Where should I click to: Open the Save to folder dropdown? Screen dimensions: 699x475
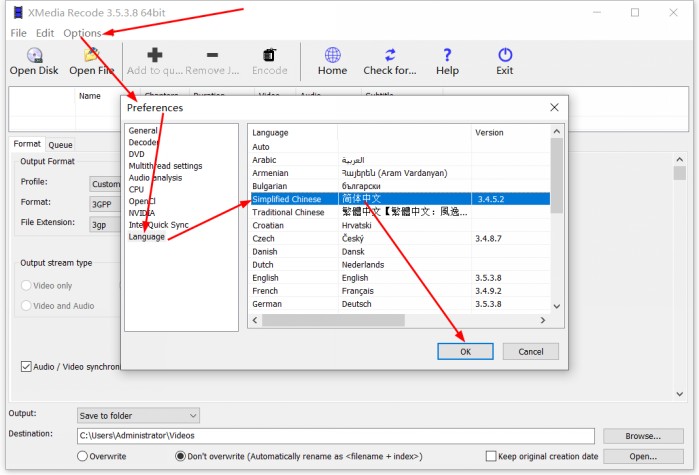pos(138,416)
